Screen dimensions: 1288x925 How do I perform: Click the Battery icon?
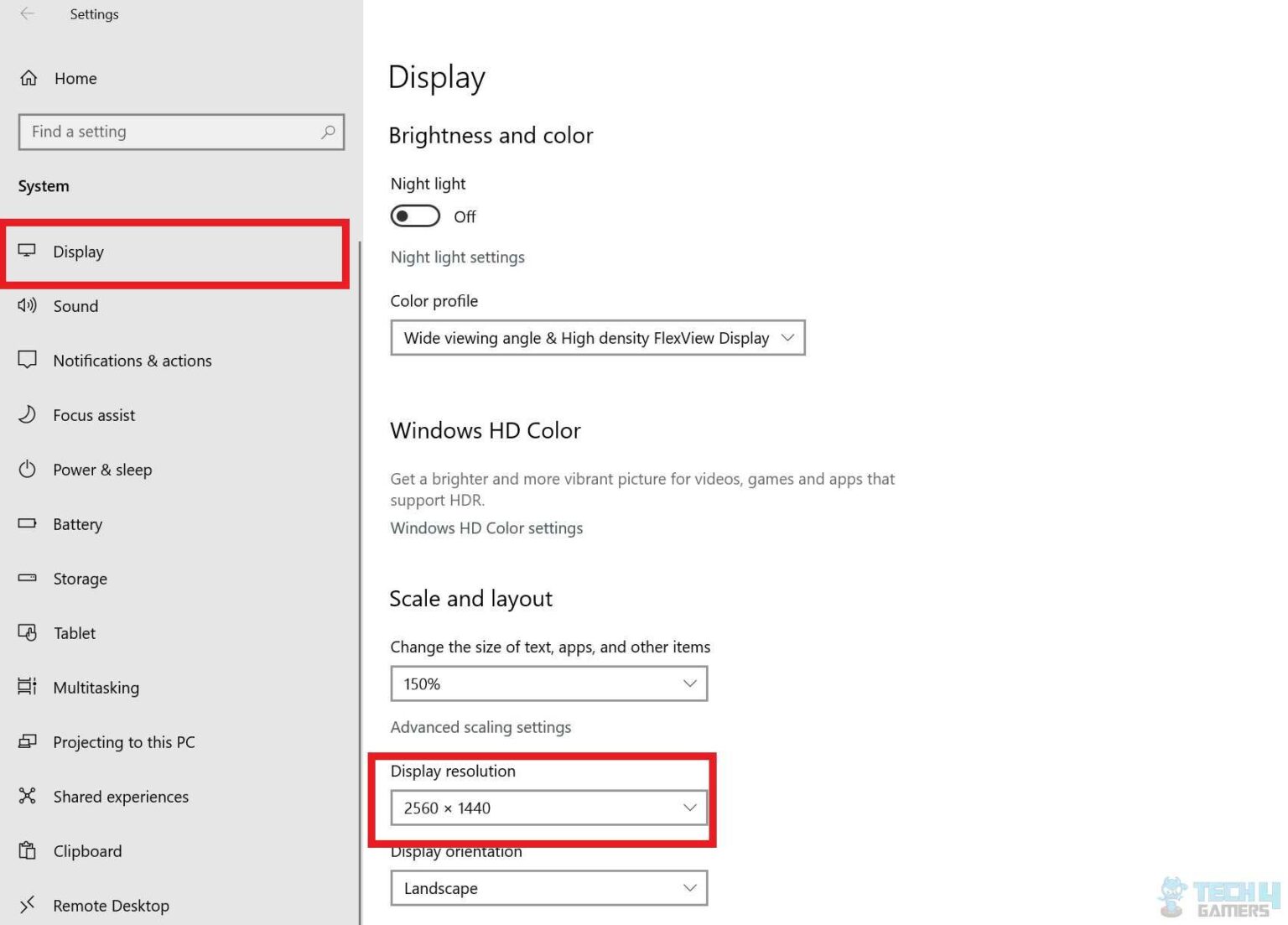point(27,523)
